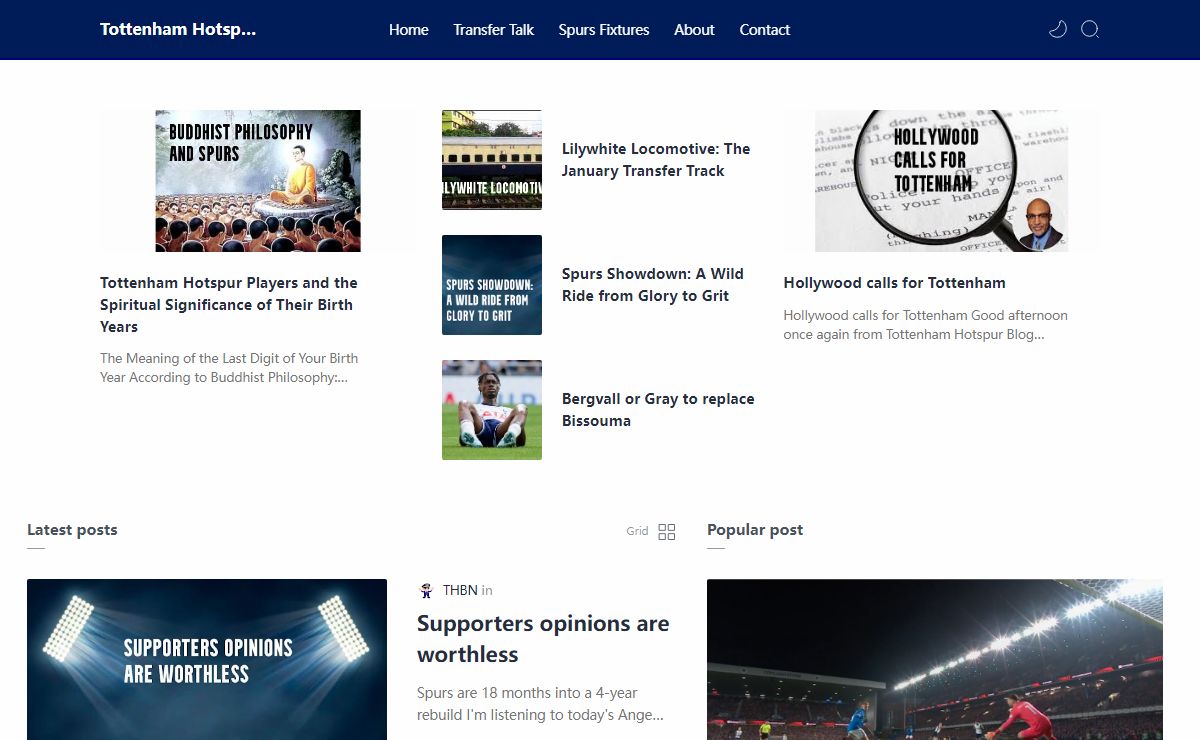Screen dimensions: 1200x740
Task: Click the Popular post heading
Action: coord(755,530)
